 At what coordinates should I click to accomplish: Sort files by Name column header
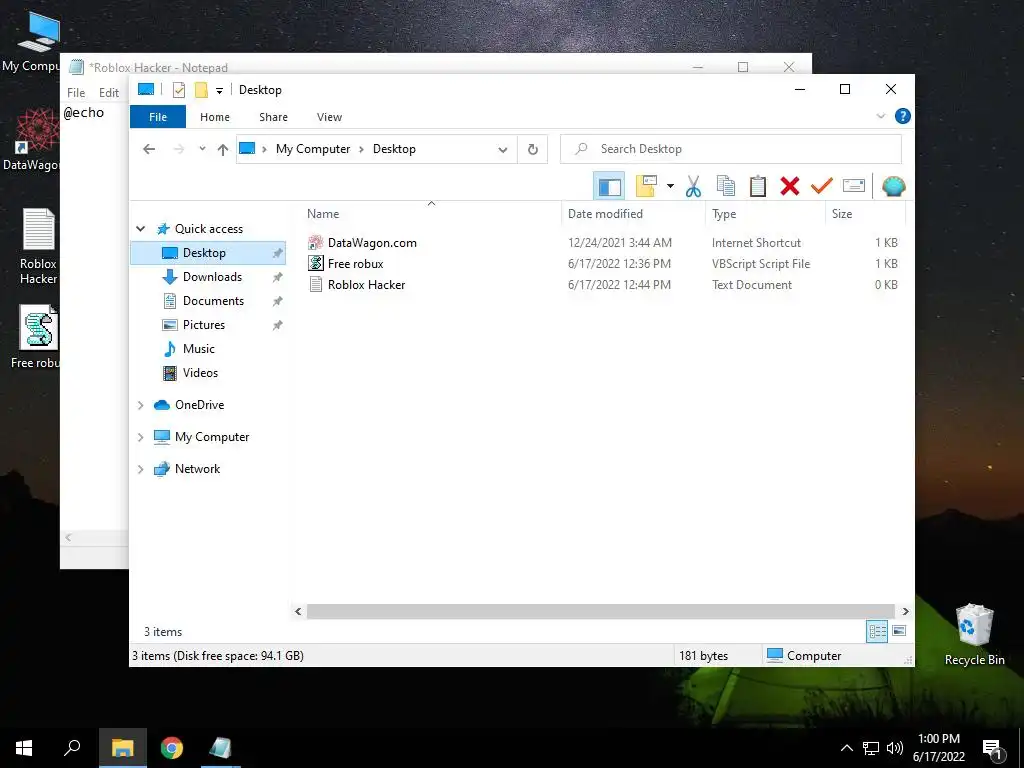[323, 214]
